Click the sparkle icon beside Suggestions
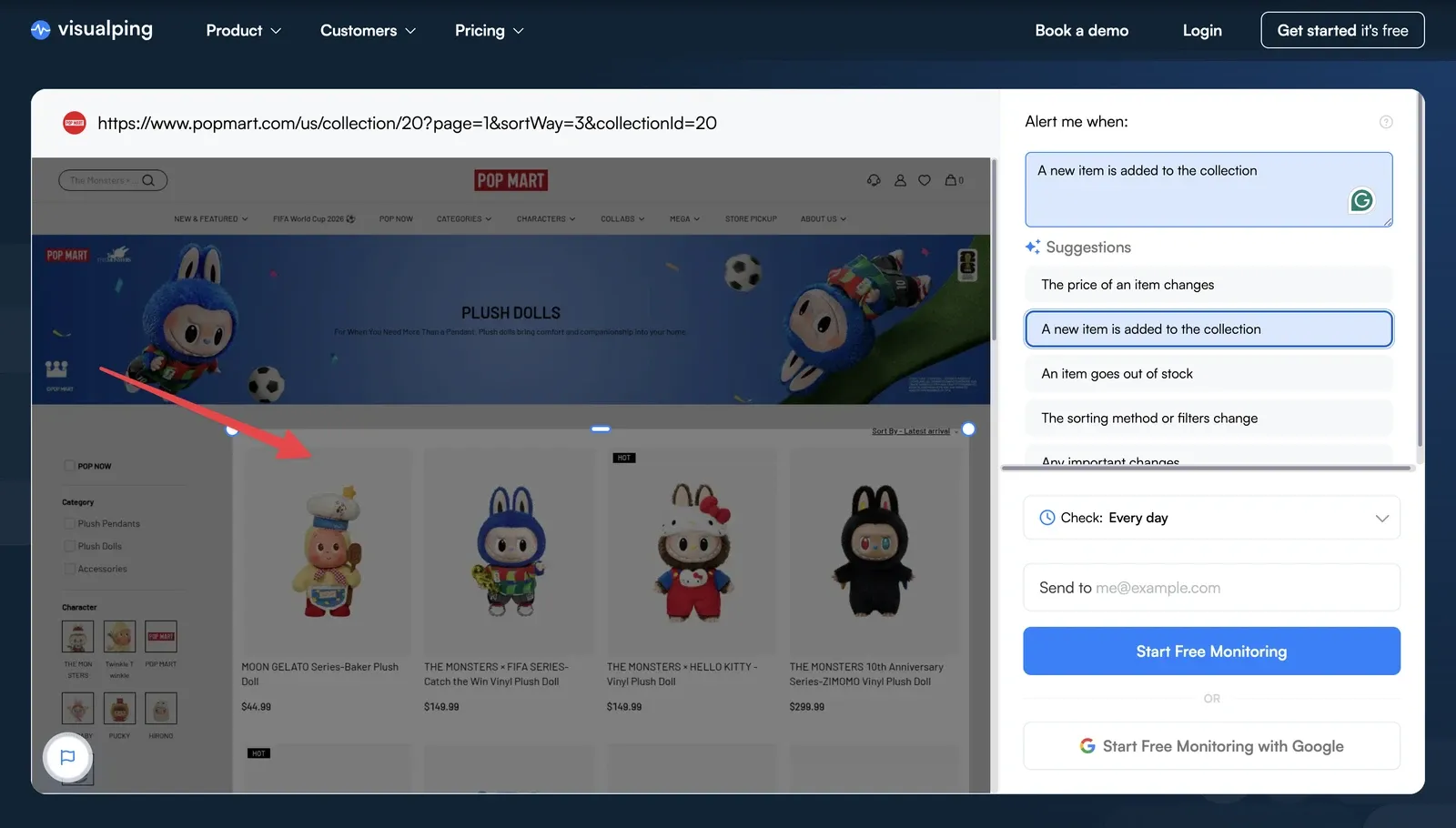Viewport: 1456px width, 828px height. (x=1033, y=247)
